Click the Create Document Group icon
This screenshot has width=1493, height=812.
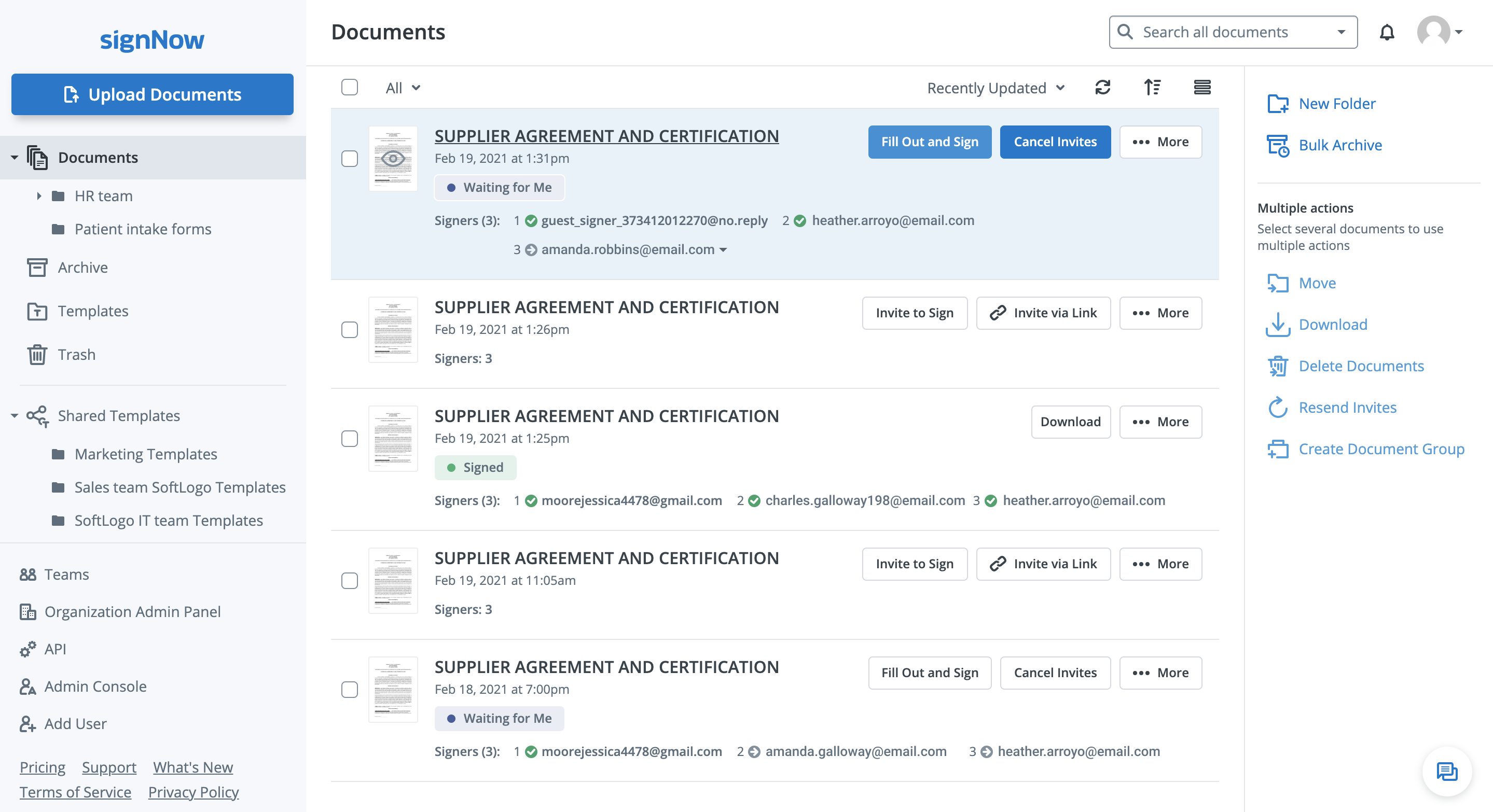coord(1277,448)
